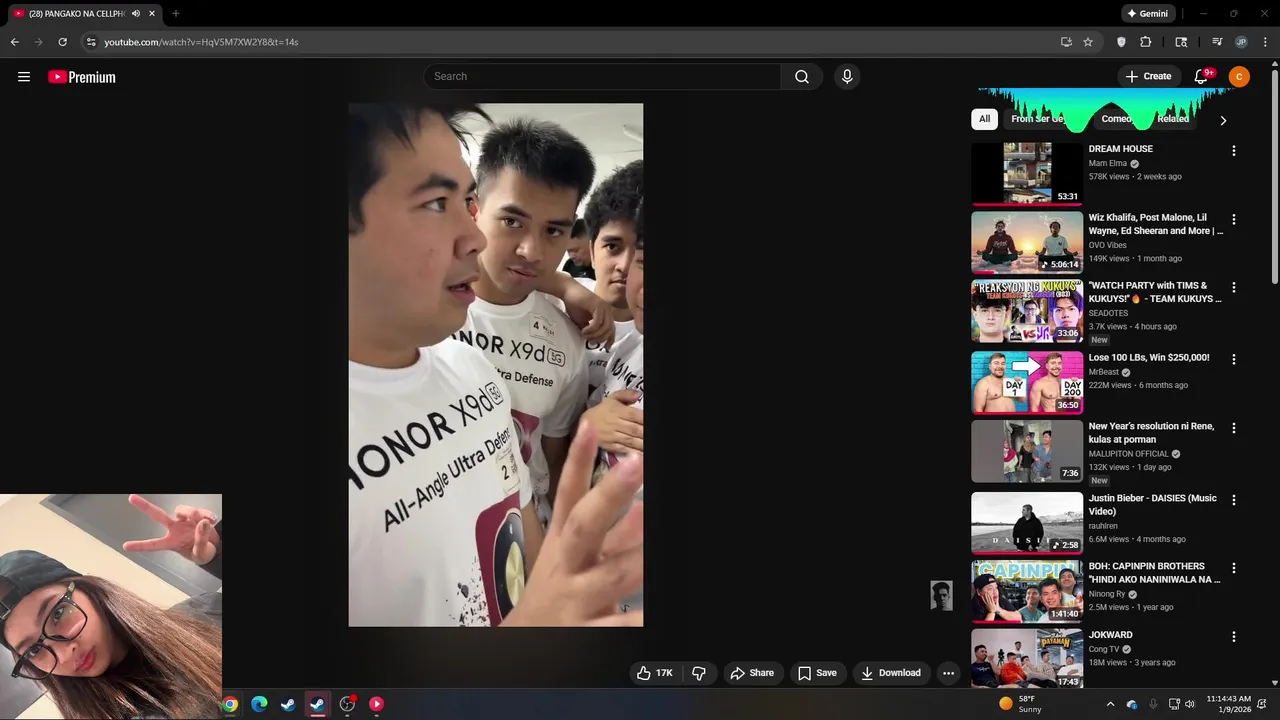
Task: Open YouTube notifications bell
Action: coord(1202,76)
